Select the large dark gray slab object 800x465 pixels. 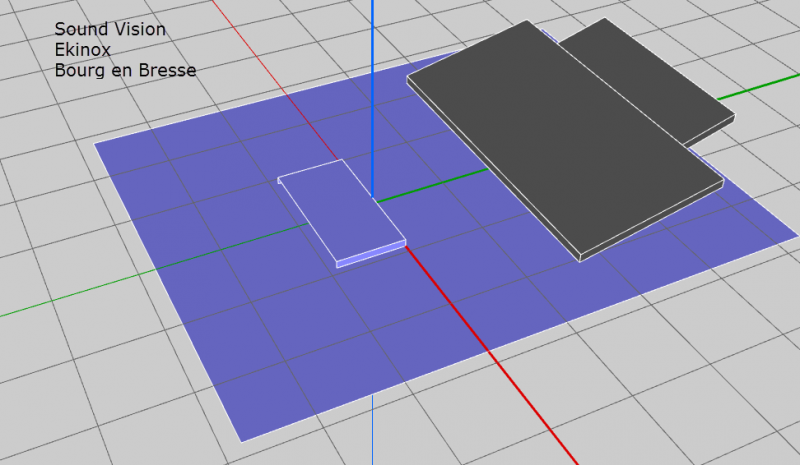pos(566,143)
